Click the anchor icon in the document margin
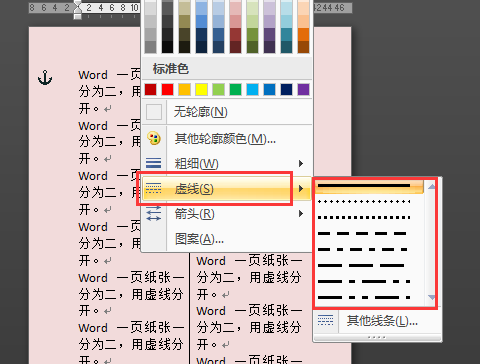This screenshot has height=364, width=480. 45,78
